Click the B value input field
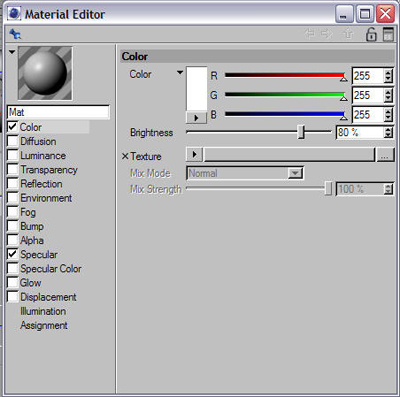The height and width of the screenshot is (397, 400). tap(368, 115)
